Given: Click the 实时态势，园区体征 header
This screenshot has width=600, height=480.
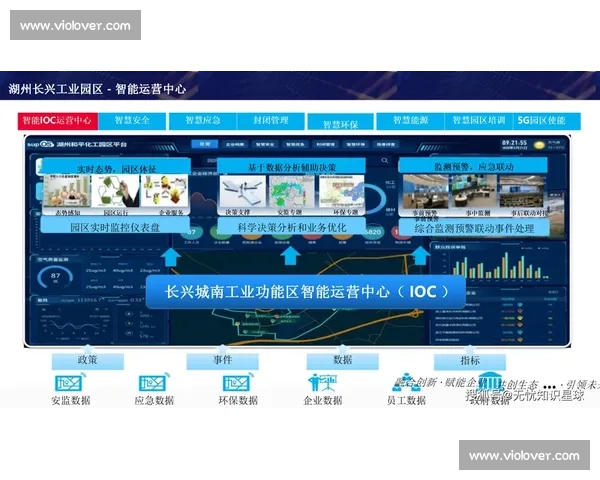Looking at the screenshot, I should [x=116, y=167].
